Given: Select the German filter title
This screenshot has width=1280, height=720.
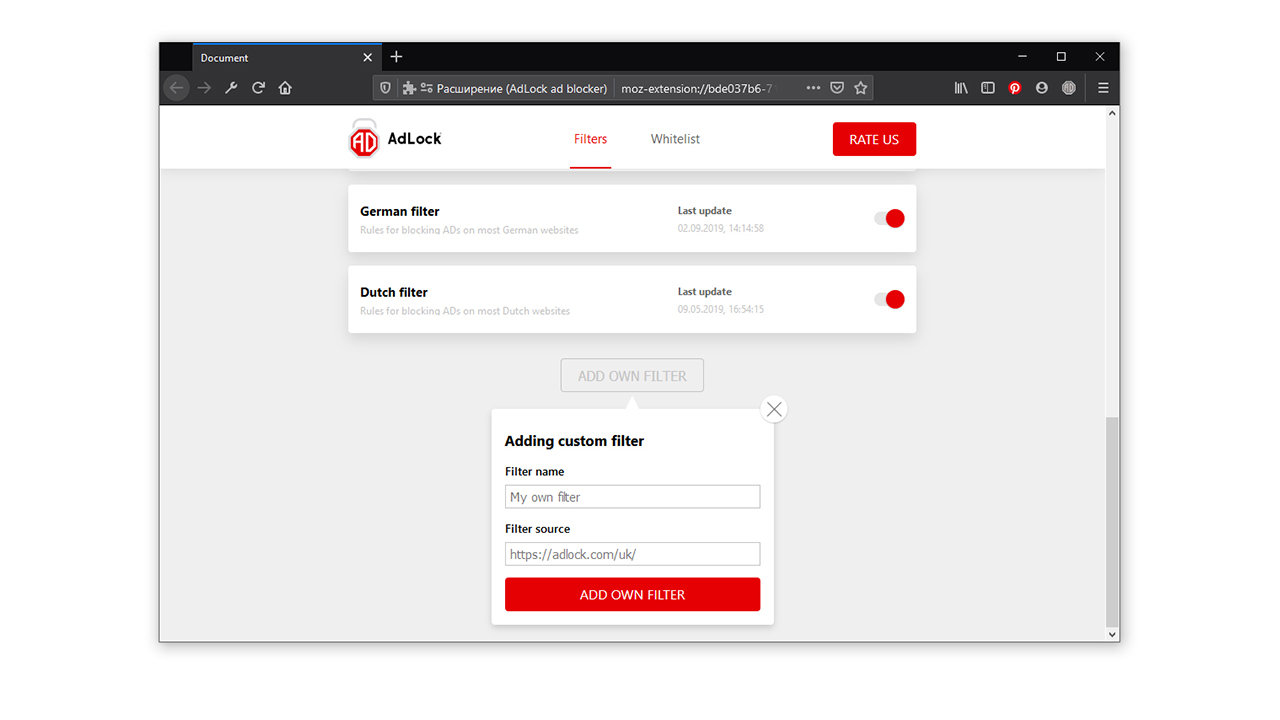Looking at the screenshot, I should [x=400, y=211].
